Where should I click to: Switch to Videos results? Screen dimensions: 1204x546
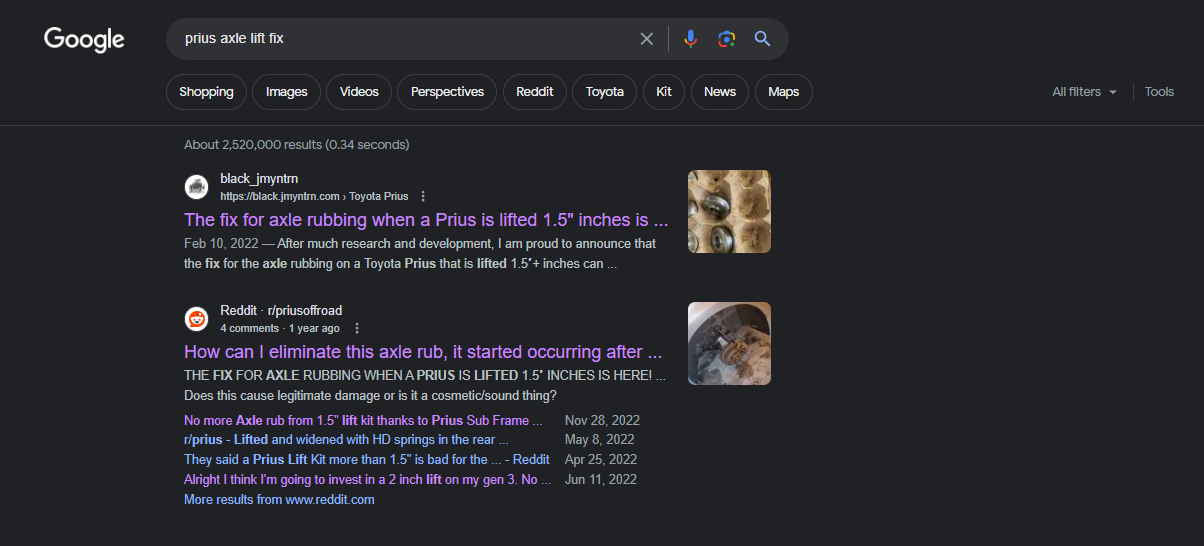tap(359, 92)
